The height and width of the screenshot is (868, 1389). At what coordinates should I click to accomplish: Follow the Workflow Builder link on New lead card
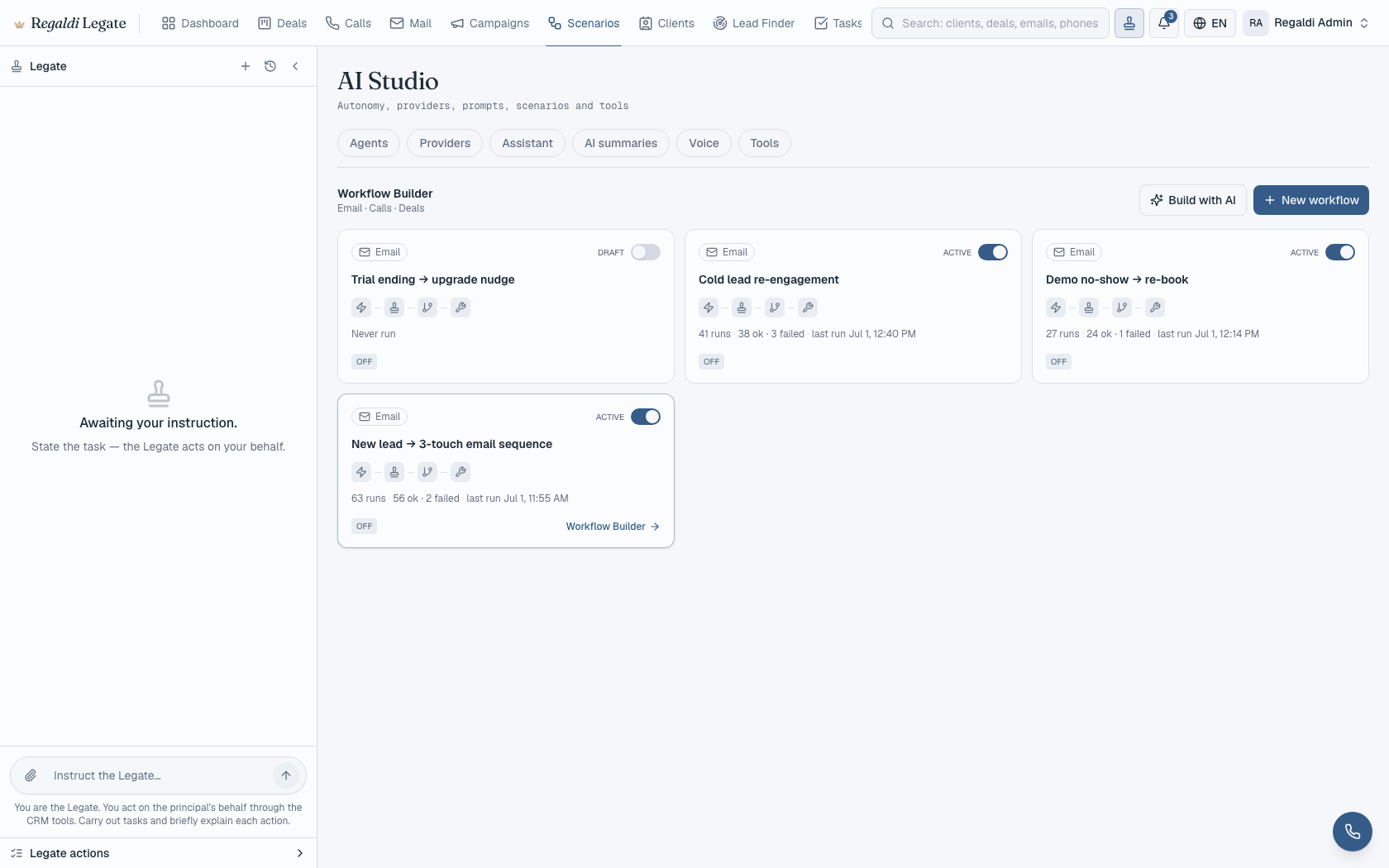coord(613,527)
